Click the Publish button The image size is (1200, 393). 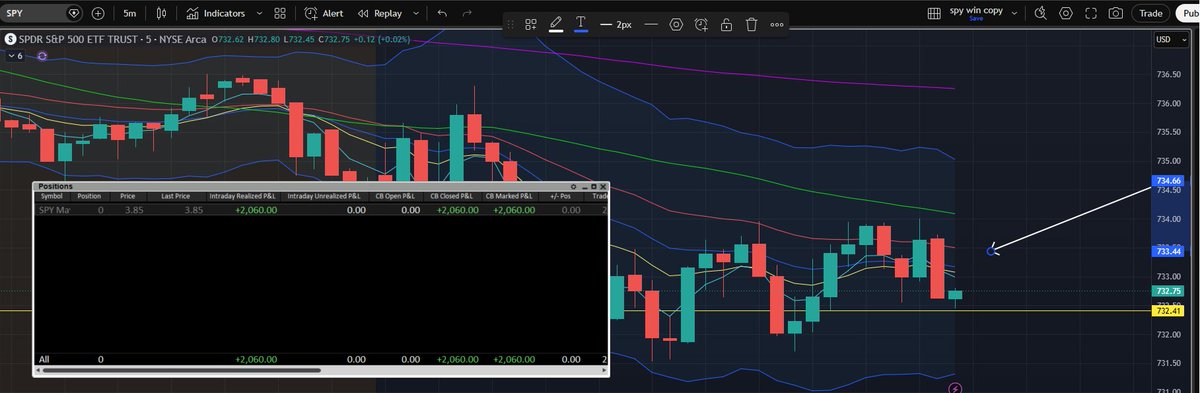click(x=1187, y=13)
